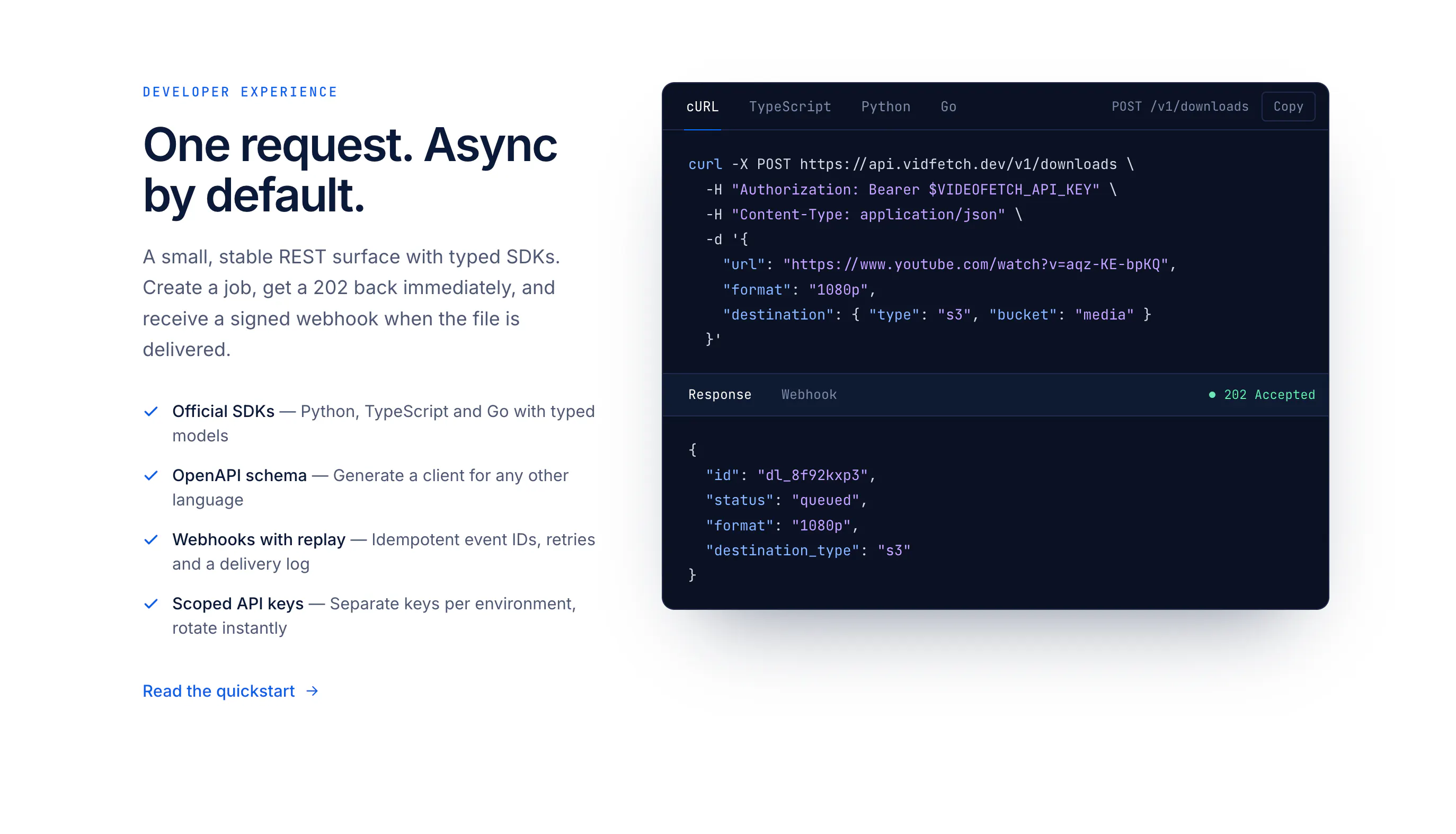The width and height of the screenshot is (1456, 834).
Task: Click the "id": "dl_8f92kxp3" response line
Action: (x=791, y=475)
